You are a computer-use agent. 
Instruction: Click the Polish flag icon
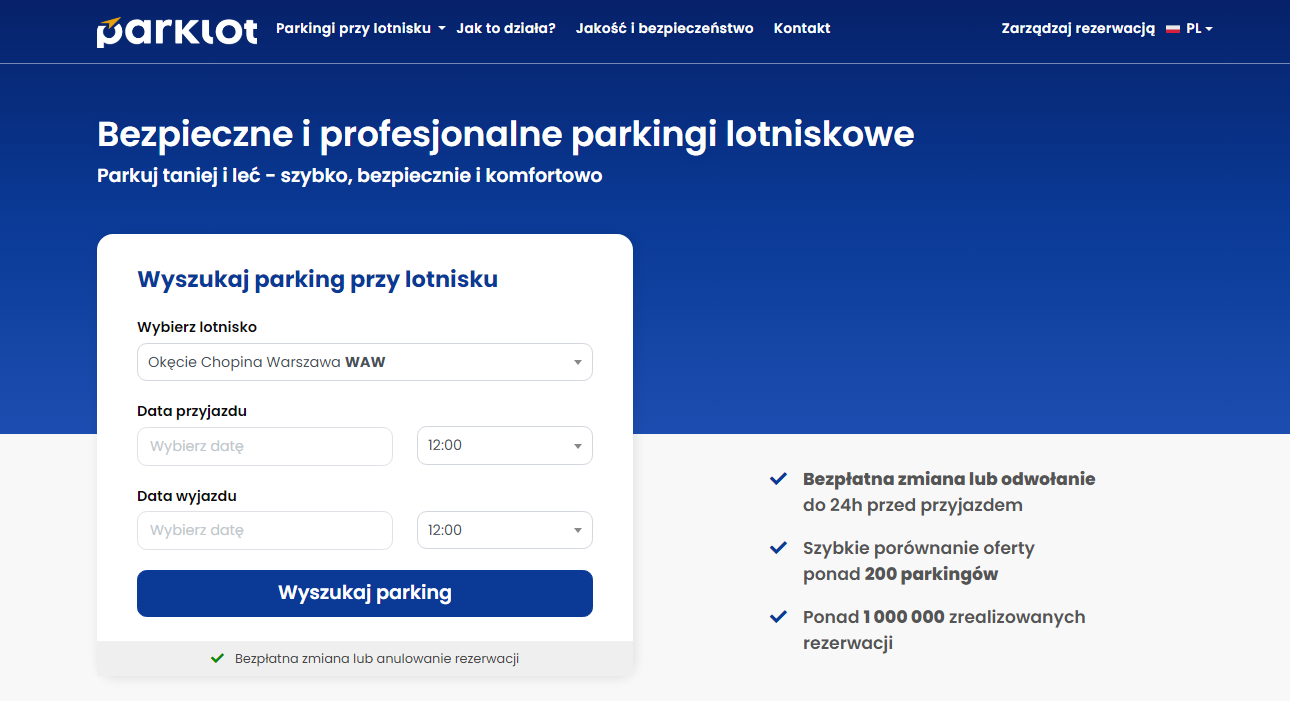[x=1173, y=29]
